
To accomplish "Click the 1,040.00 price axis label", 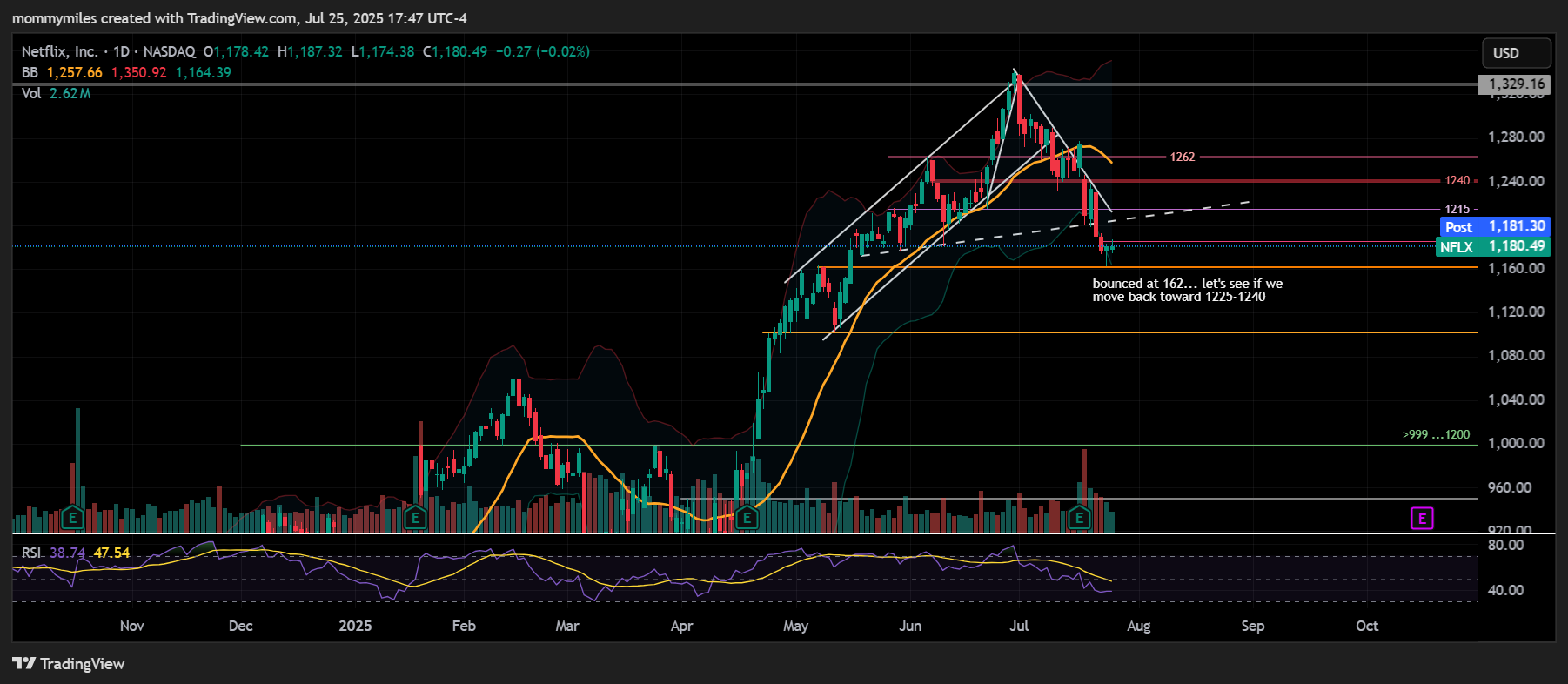I will (x=1516, y=399).
